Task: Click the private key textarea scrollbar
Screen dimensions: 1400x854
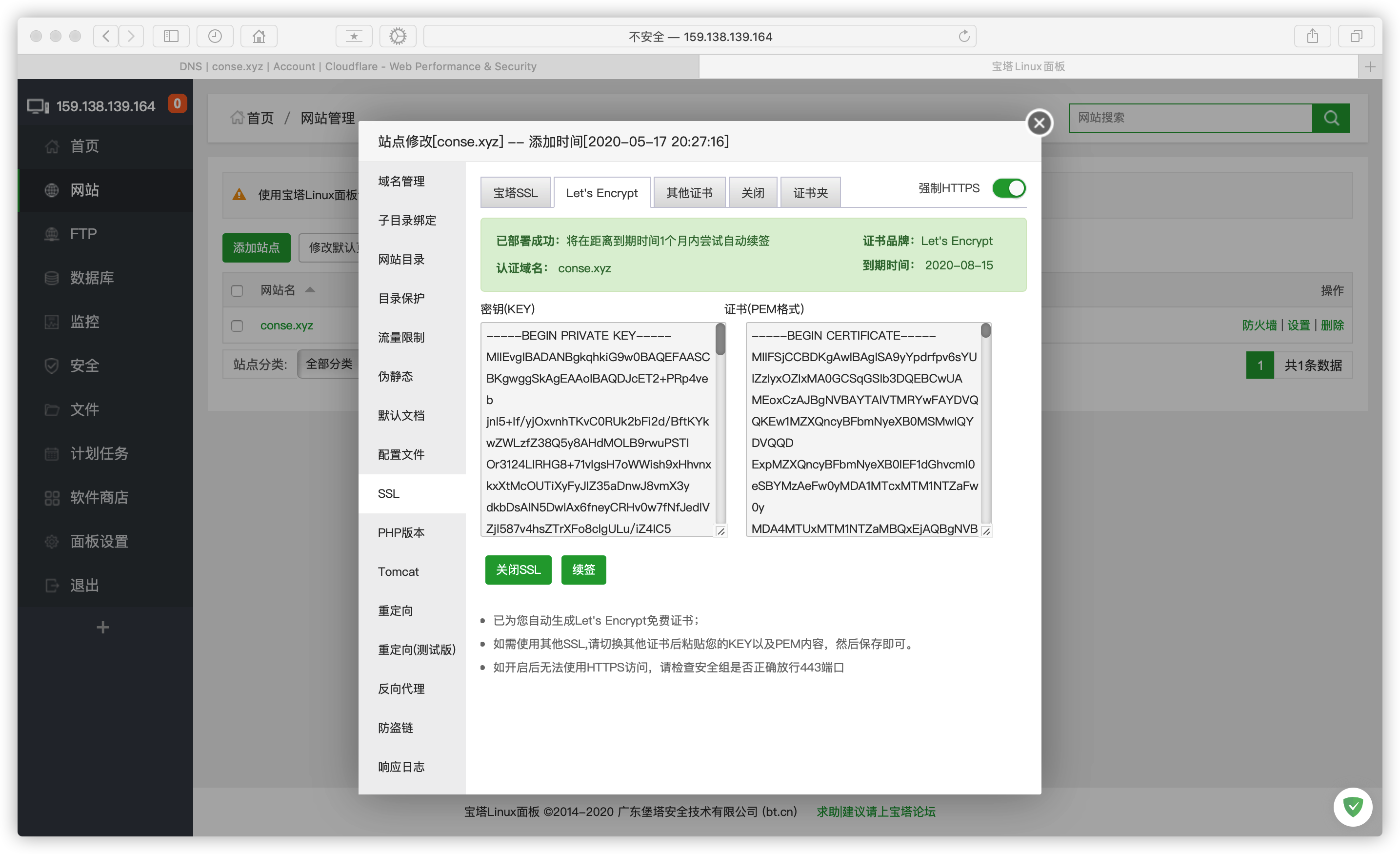Action: click(720, 339)
